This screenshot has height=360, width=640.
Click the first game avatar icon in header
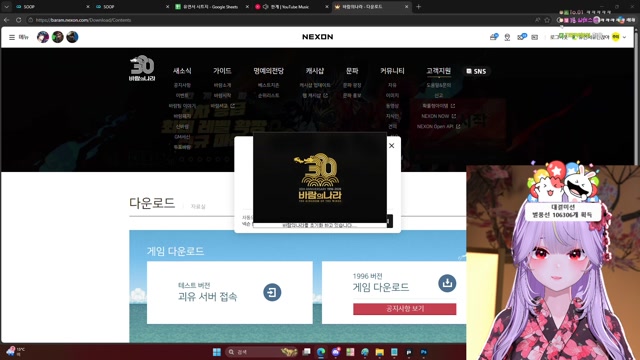tap(43, 37)
